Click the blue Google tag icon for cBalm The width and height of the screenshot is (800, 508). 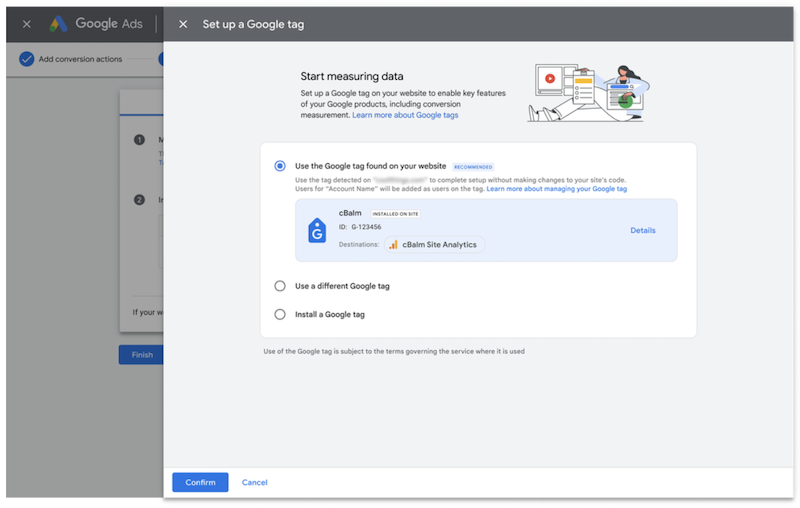point(317,231)
